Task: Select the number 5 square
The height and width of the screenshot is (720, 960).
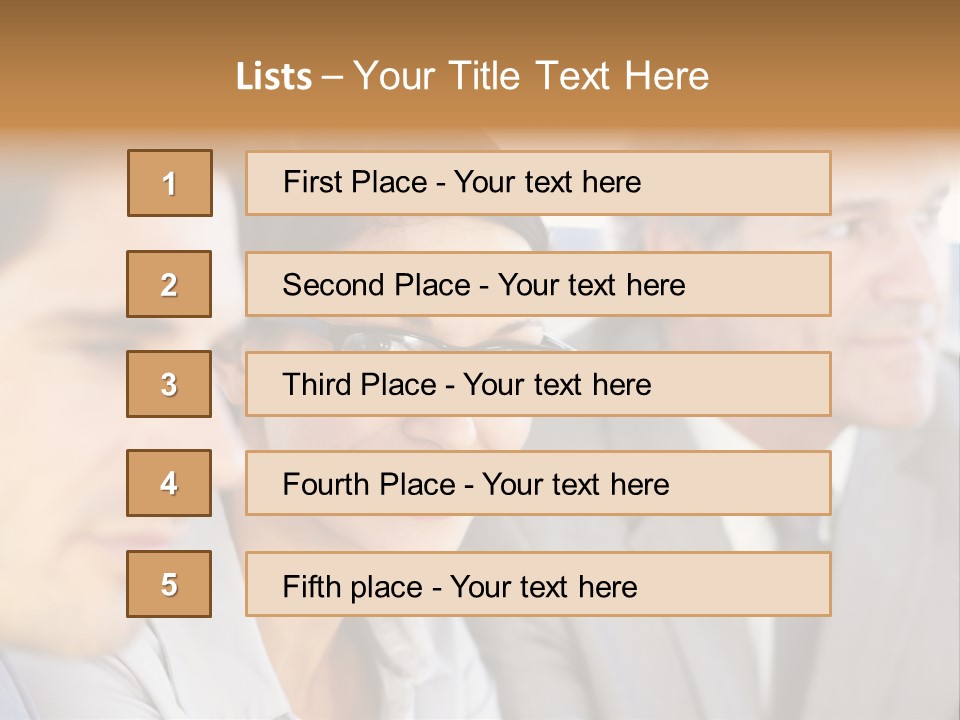Action: pos(169,584)
